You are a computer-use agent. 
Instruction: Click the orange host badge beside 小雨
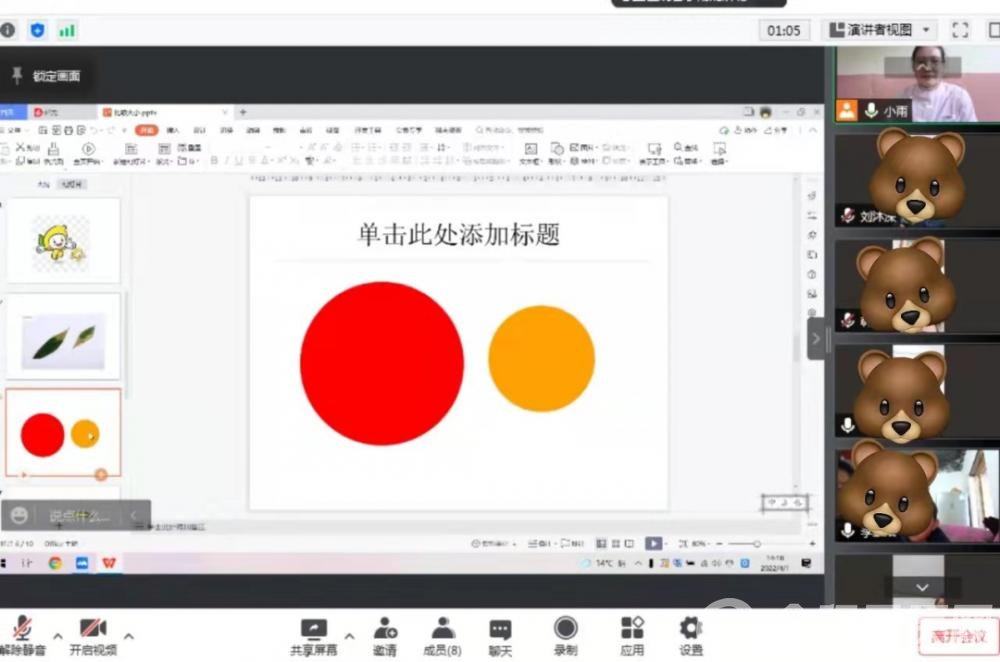(x=847, y=110)
